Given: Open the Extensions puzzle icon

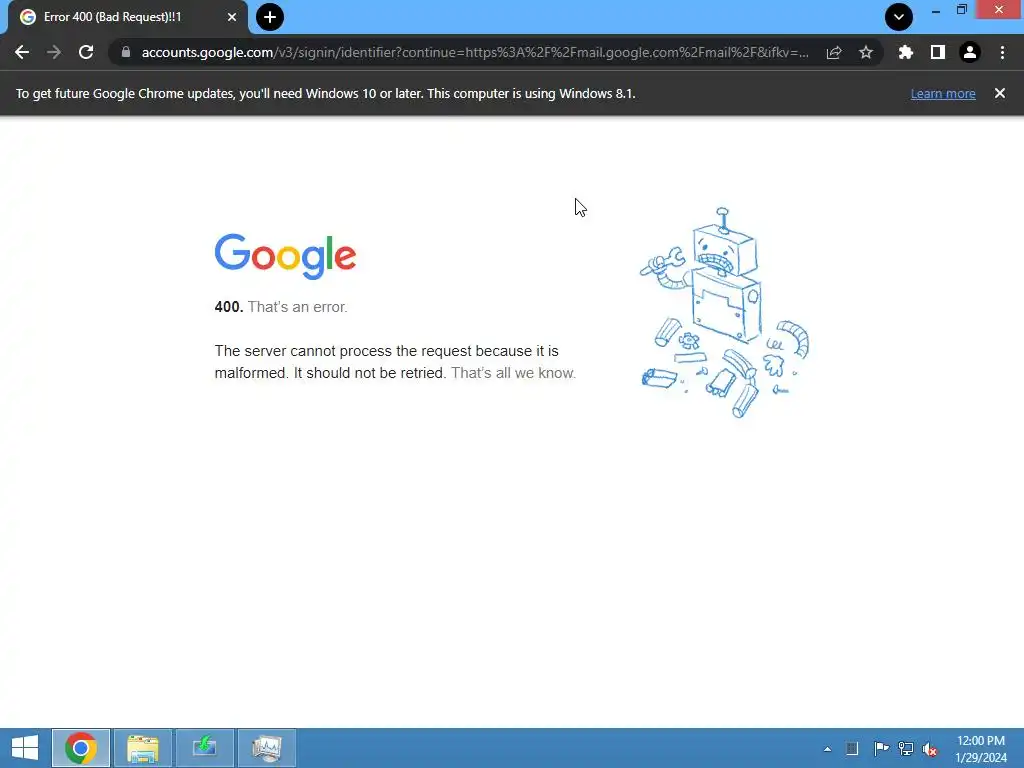Looking at the screenshot, I should pyautogui.click(x=906, y=52).
